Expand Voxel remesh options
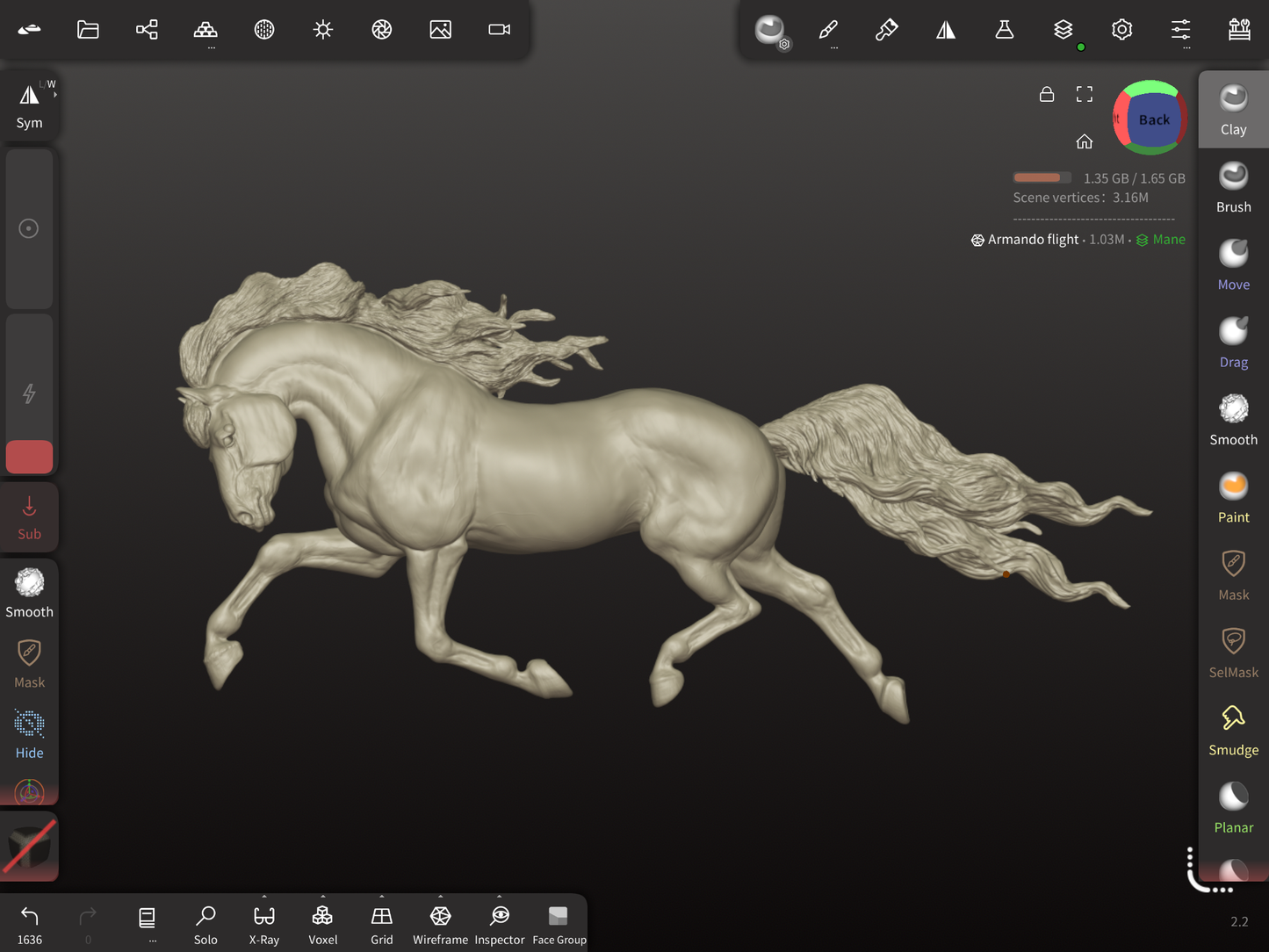 (323, 898)
